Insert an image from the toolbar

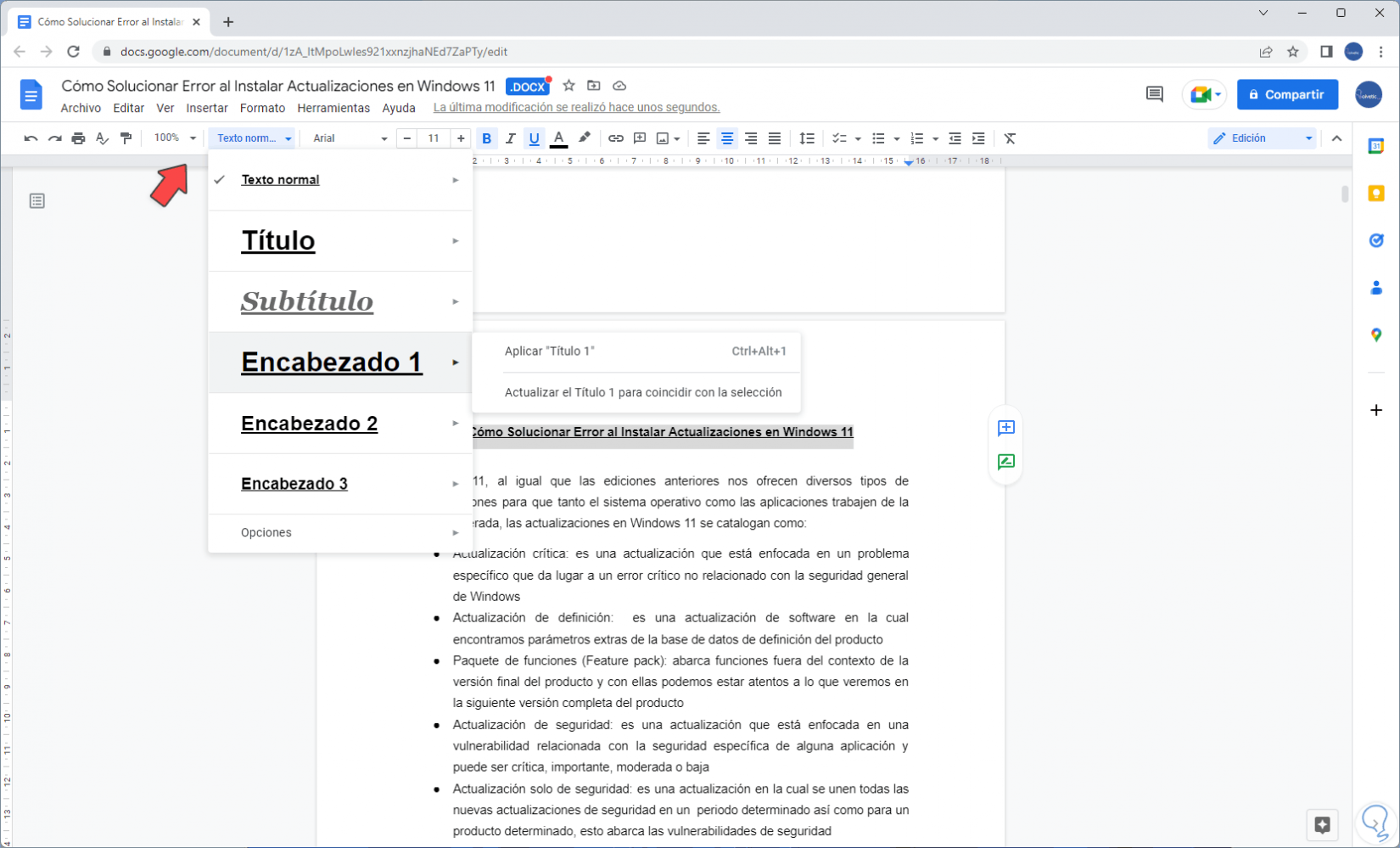pyautogui.click(x=663, y=138)
